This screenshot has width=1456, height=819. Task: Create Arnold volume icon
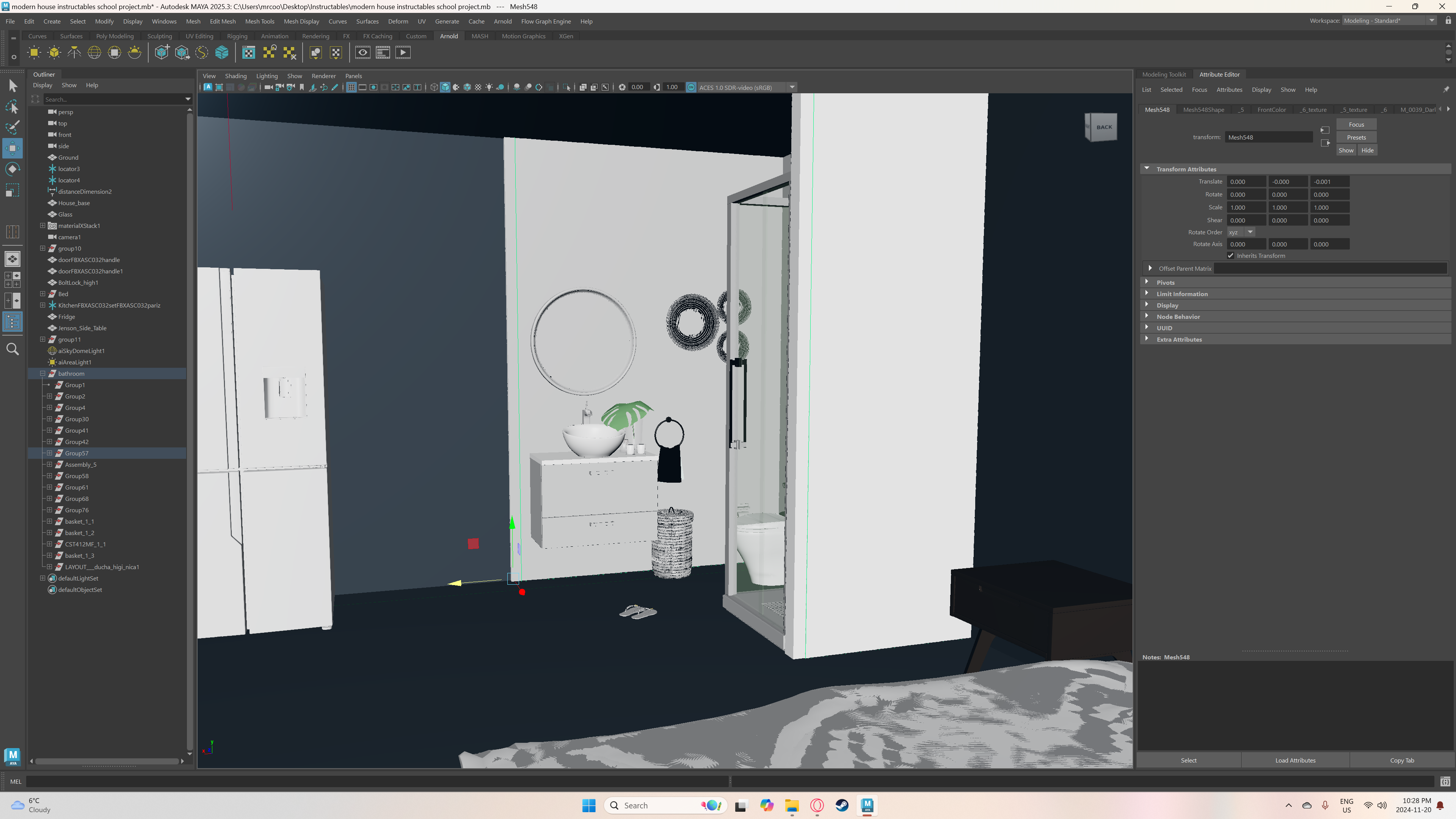tap(222, 53)
